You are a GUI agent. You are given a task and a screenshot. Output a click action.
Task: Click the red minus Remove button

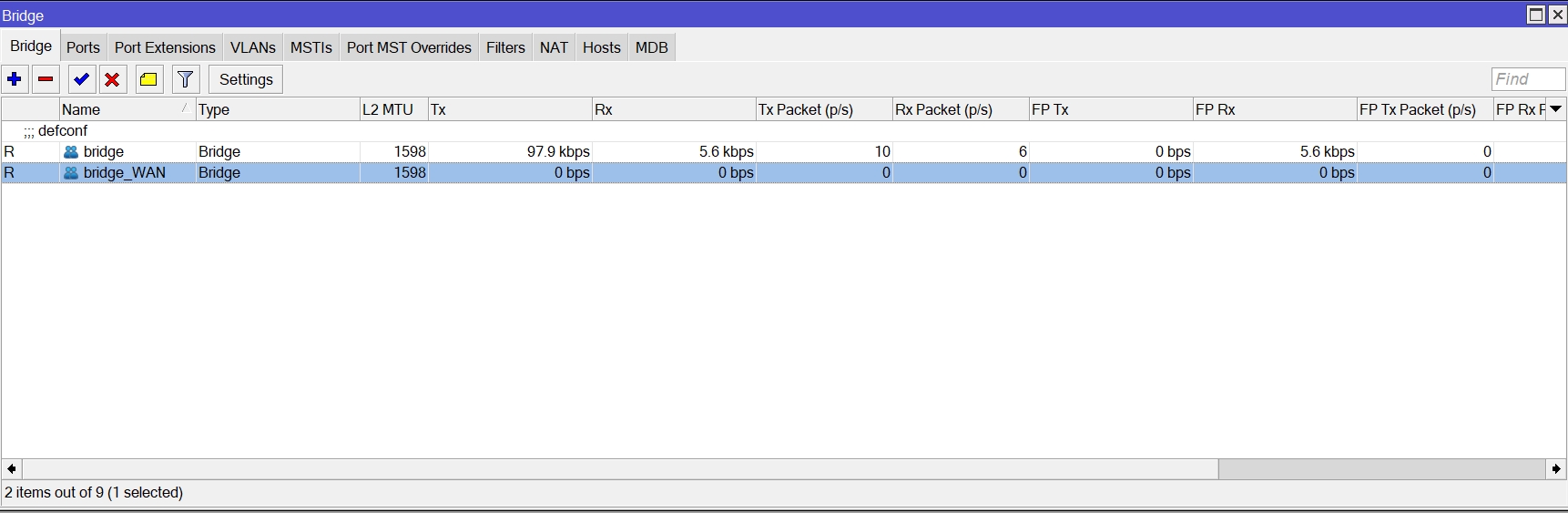pyautogui.click(x=46, y=79)
